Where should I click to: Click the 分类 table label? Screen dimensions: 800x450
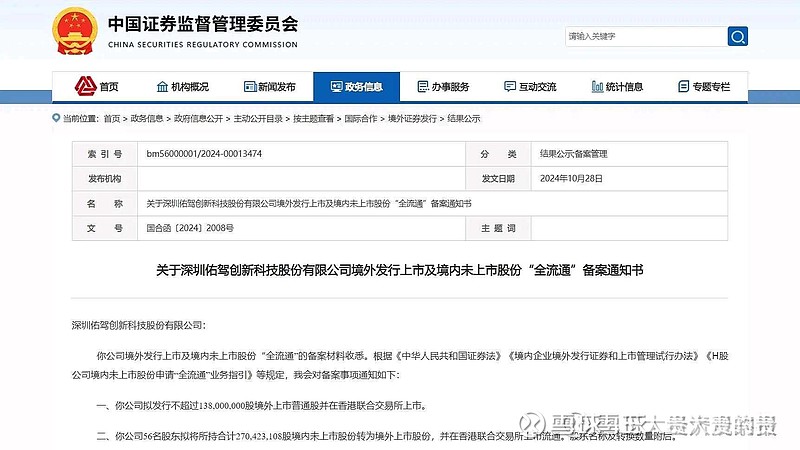coord(498,154)
